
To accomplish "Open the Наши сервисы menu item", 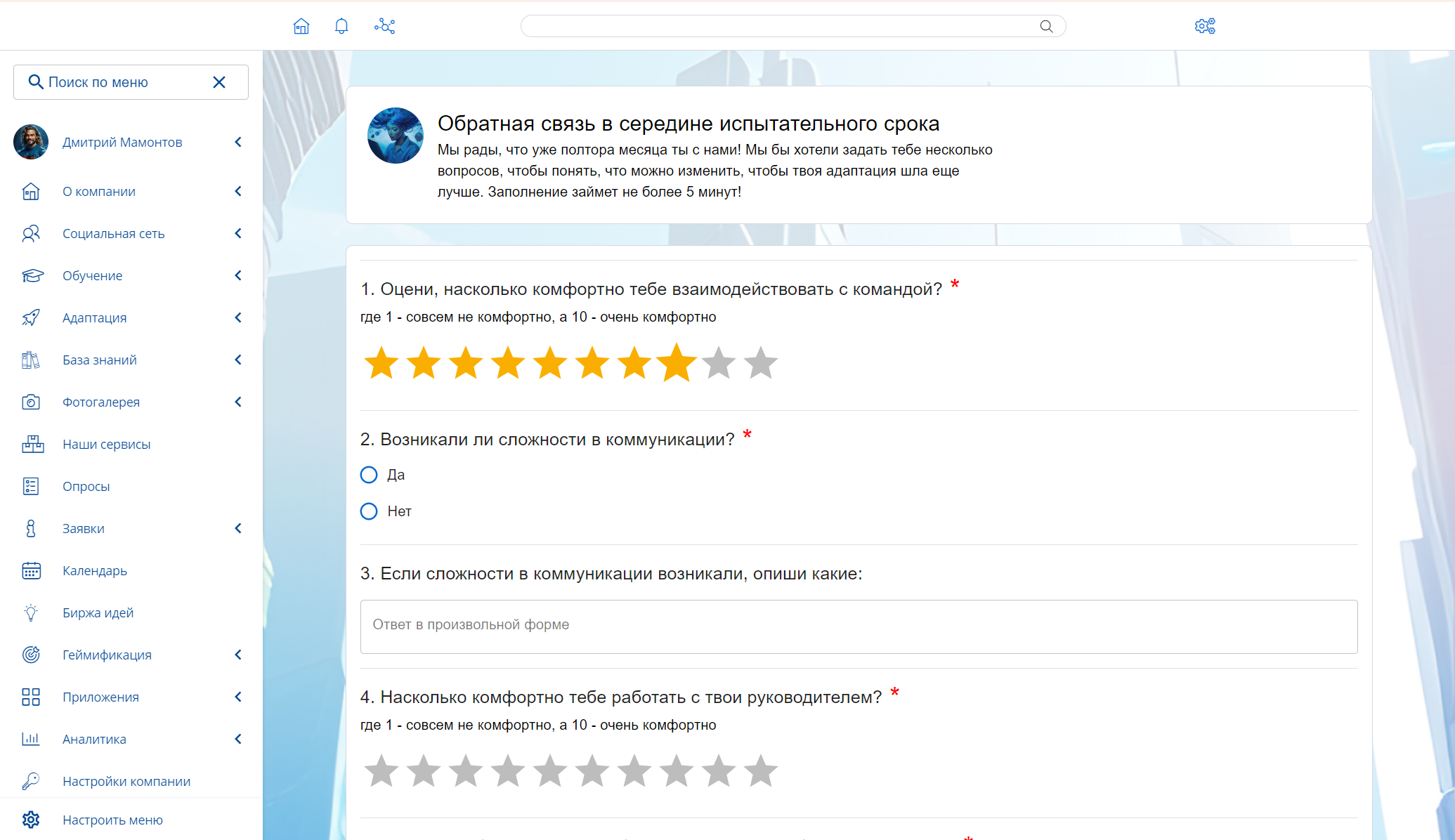I will pyautogui.click(x=106, y=444).
